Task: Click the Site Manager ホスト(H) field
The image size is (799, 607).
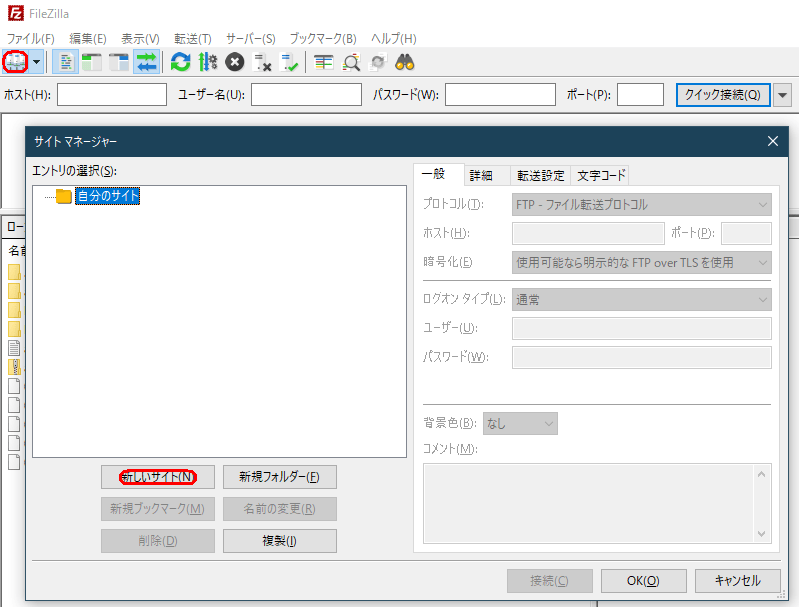Action: pos(588,233)
